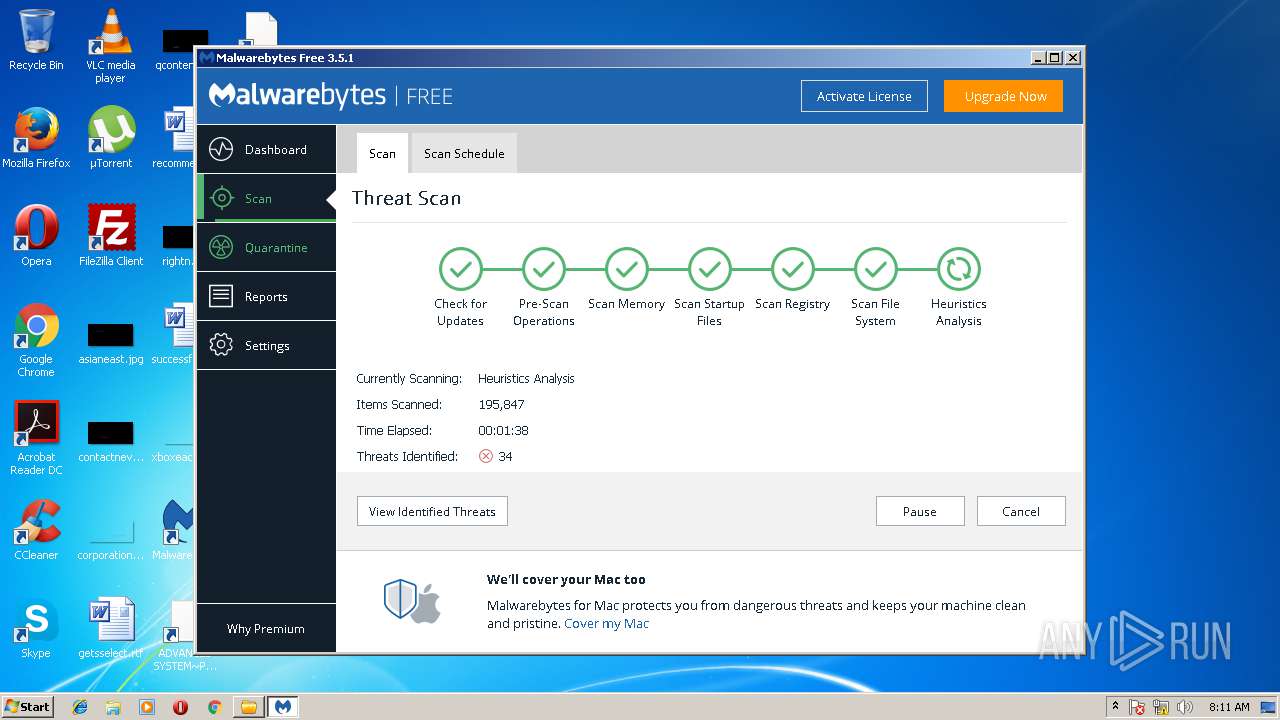The image size is (1280, 720).
Task: Select CCleaner desktop icon
Action: [x=36, y=530]
